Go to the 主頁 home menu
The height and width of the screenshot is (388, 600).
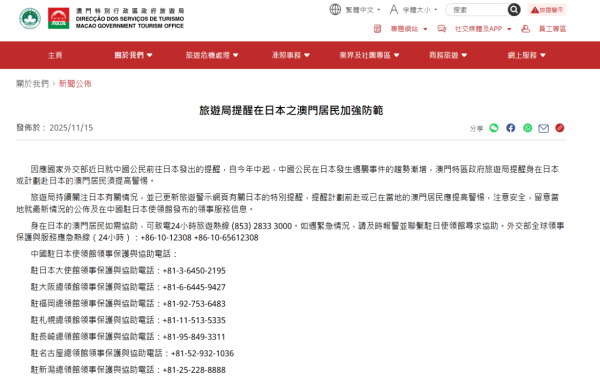click(55, 55)
